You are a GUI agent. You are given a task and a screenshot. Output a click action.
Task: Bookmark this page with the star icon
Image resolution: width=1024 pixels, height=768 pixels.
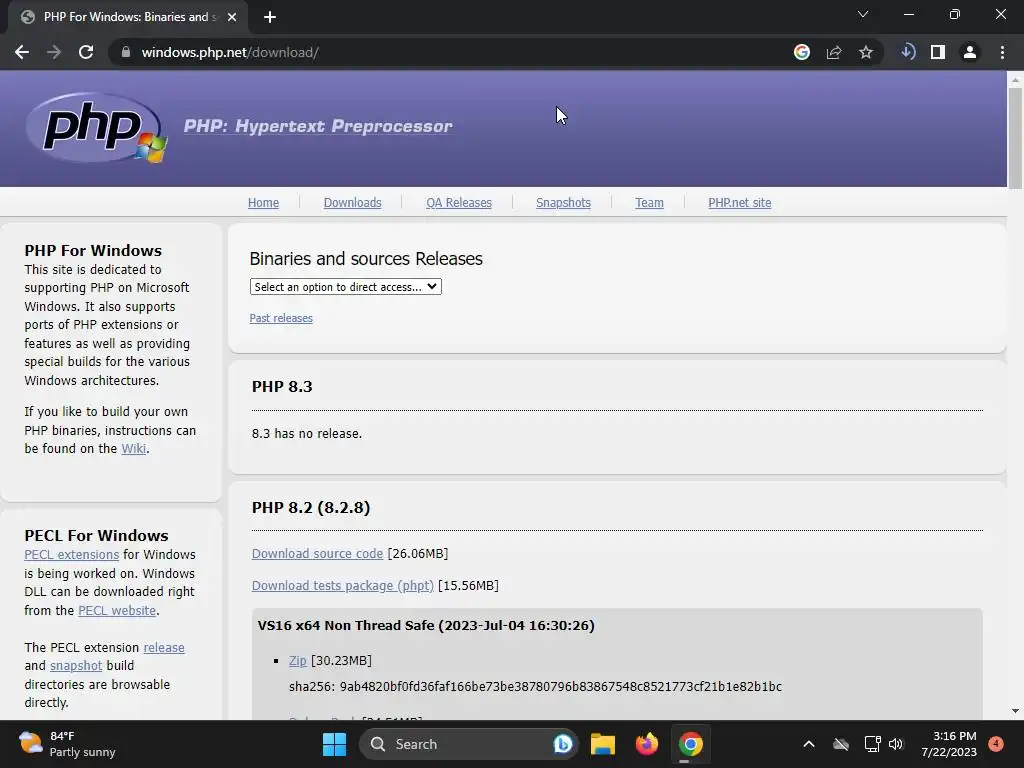(866, 52)
